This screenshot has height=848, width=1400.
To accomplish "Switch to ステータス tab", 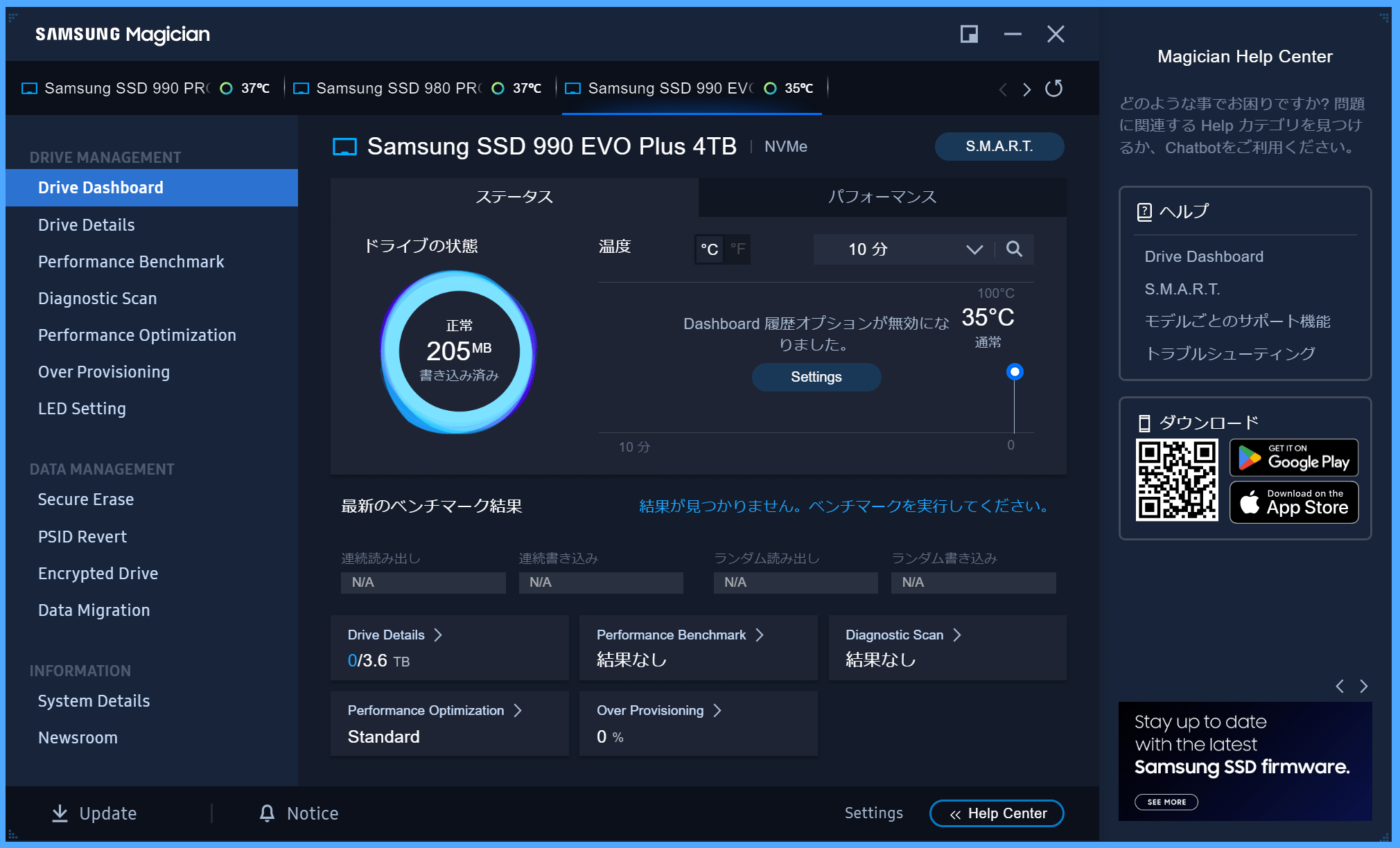I will (514, 197).
